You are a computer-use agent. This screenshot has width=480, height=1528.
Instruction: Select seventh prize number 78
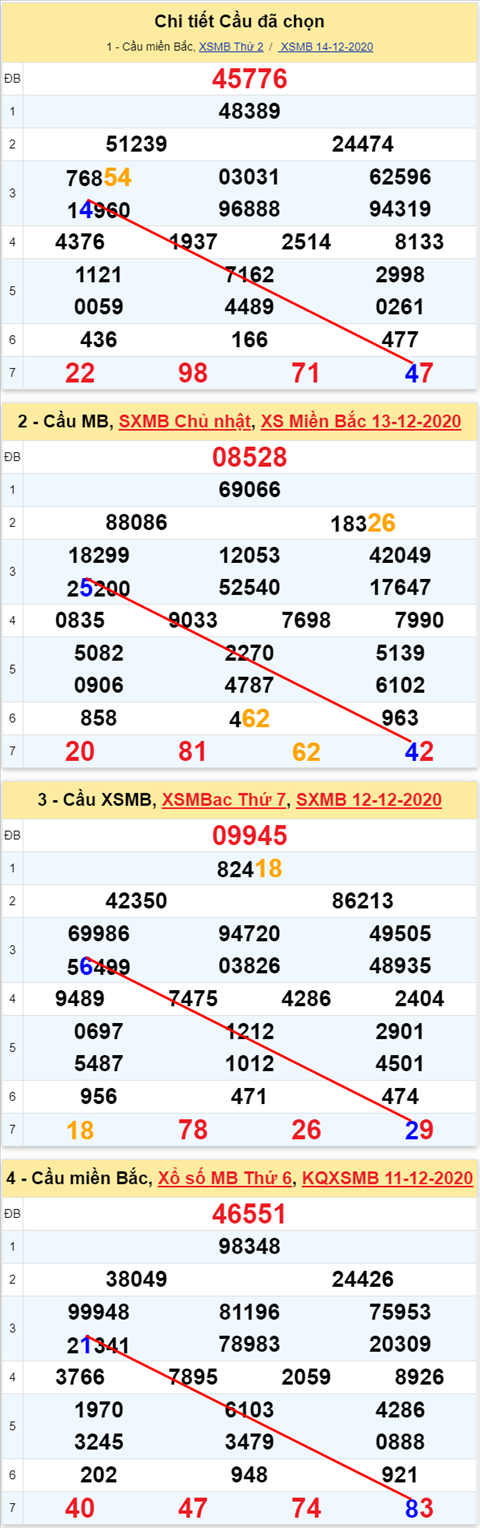tap(193, 1129)
